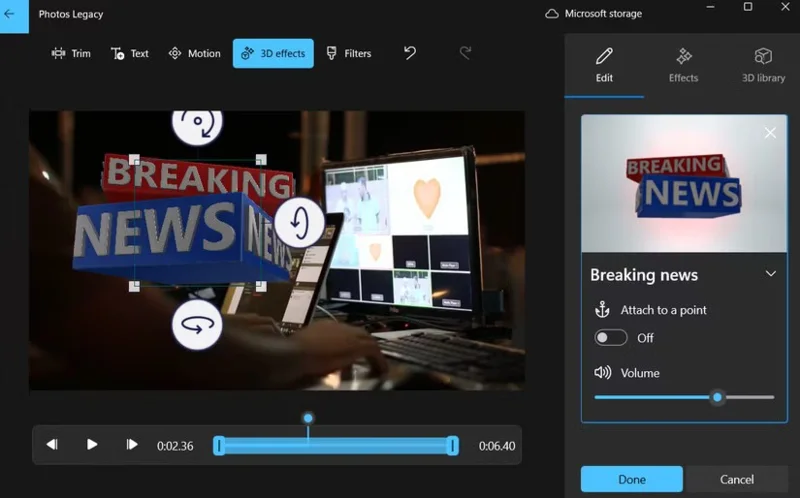The image size is (800, 498).
Task: Click top rotation handle on 3D object
Action: click(x=197, y=123)
